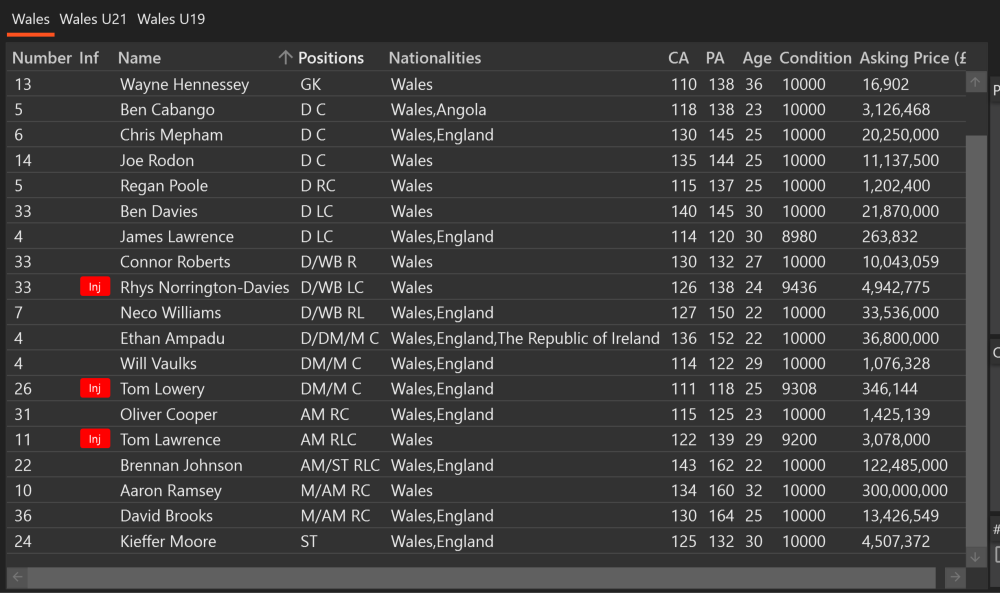Click the vertical scrollbar thumb
Viewport: 1000px width, 593px height.
(x=975, y=341)
